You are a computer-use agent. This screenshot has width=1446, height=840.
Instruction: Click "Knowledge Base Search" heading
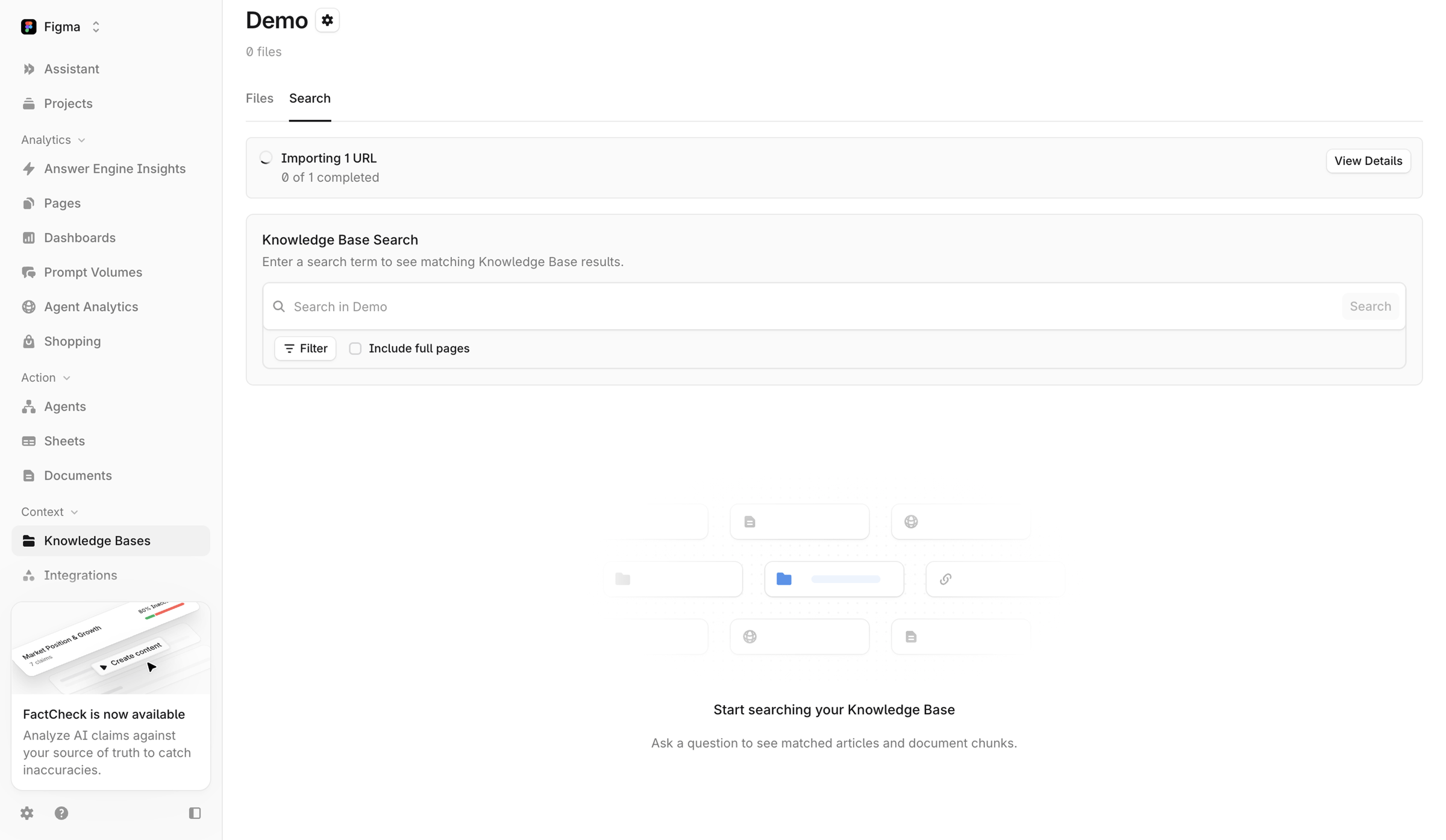tap(340, 240)
